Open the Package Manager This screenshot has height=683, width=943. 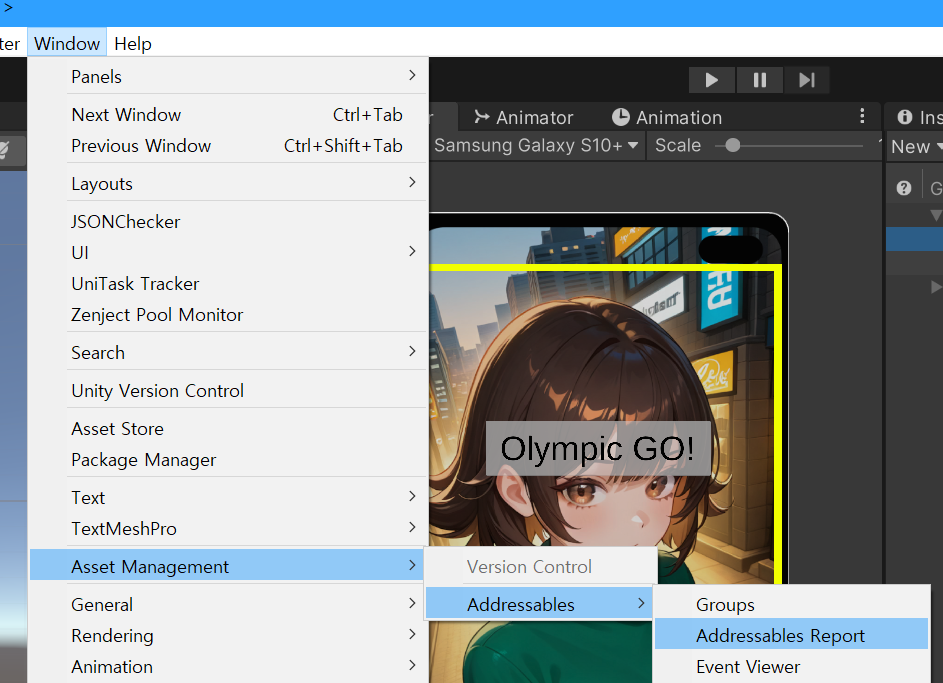[229, 459]
